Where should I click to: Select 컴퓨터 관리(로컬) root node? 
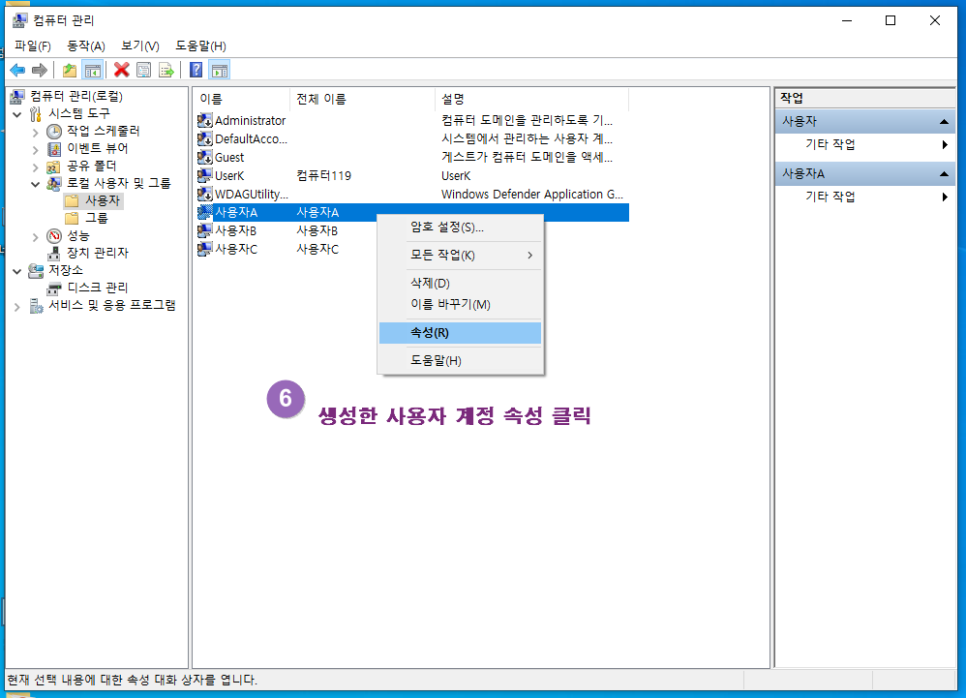point(76,96)
